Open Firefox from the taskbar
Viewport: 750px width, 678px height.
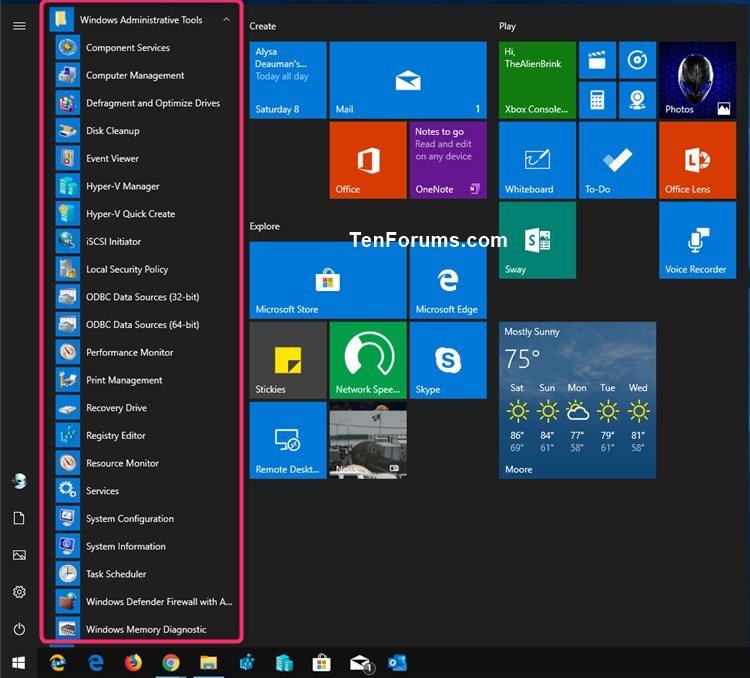pyautogui.click(x=133, y=663)
